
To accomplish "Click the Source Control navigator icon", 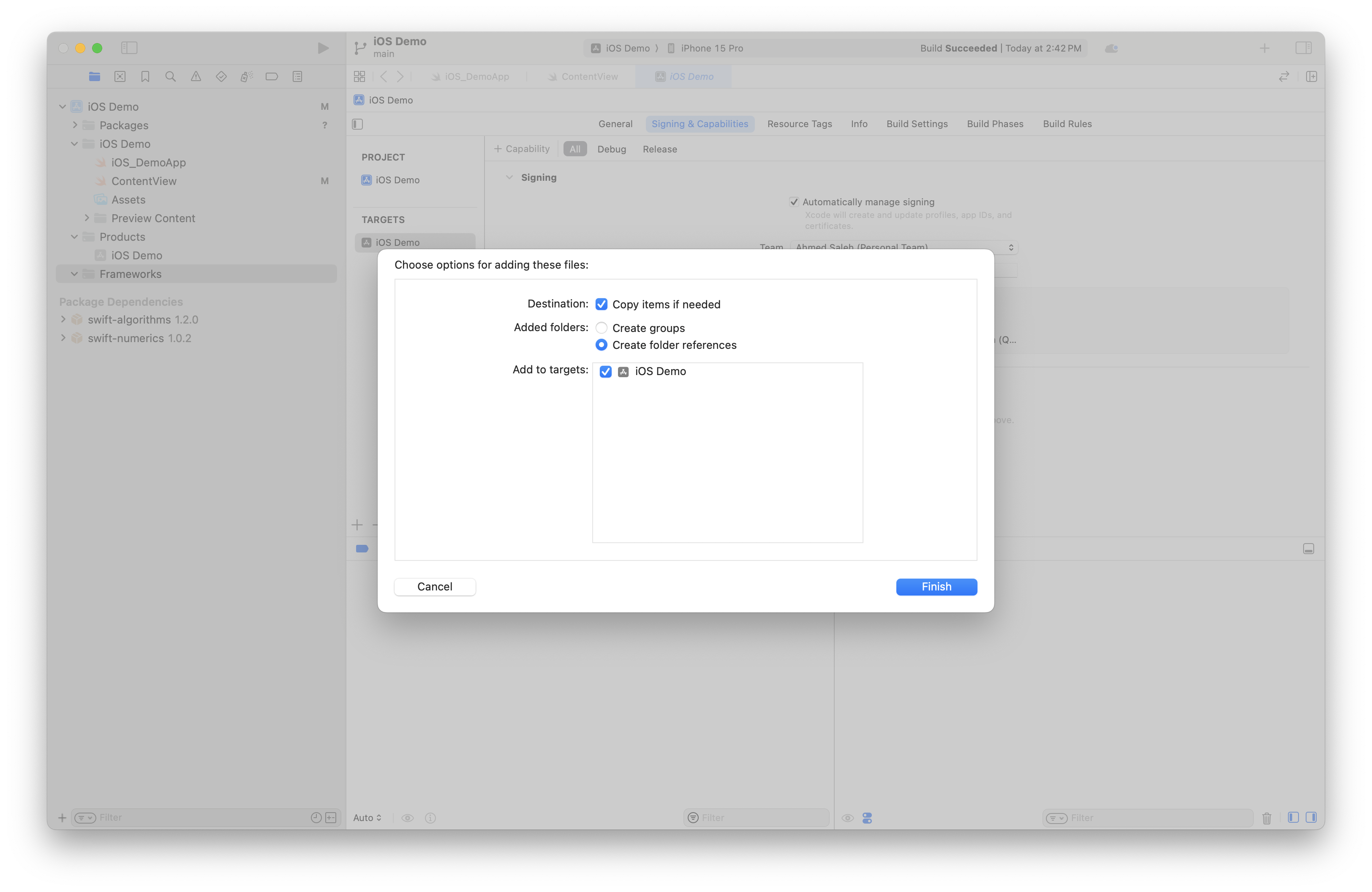I will click(x=120, y=76).
